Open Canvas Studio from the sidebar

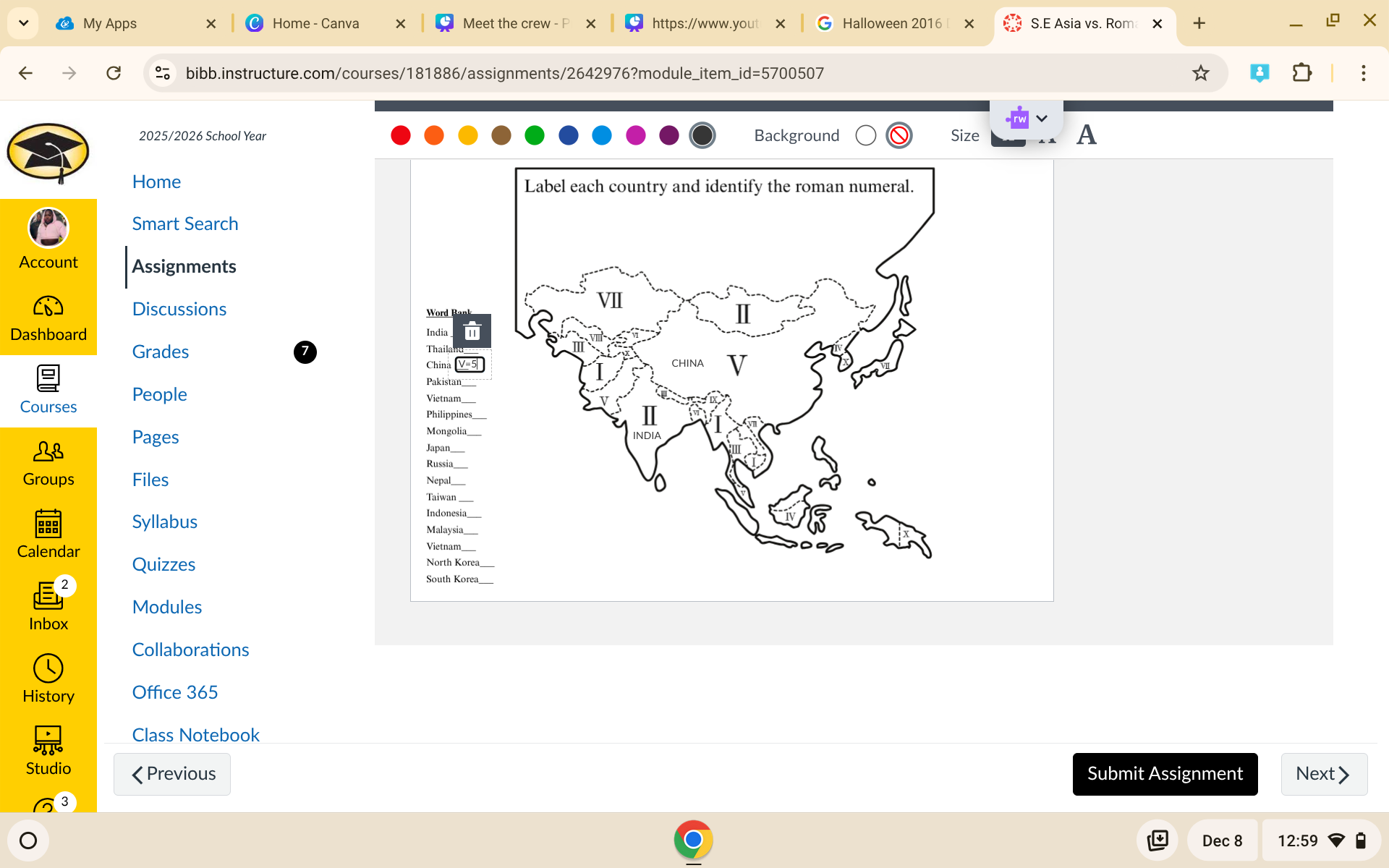[x=48, y=750]
